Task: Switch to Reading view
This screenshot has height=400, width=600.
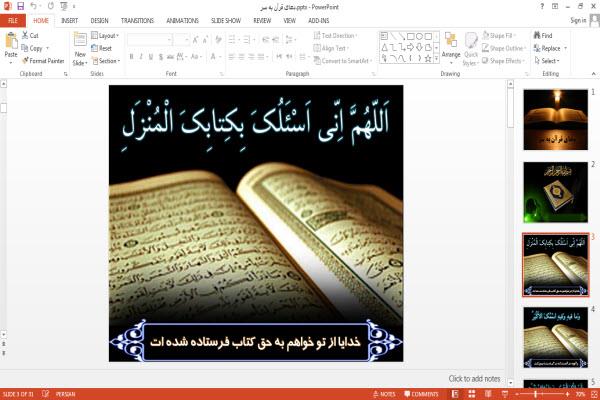Action: (x=488, y=393)
